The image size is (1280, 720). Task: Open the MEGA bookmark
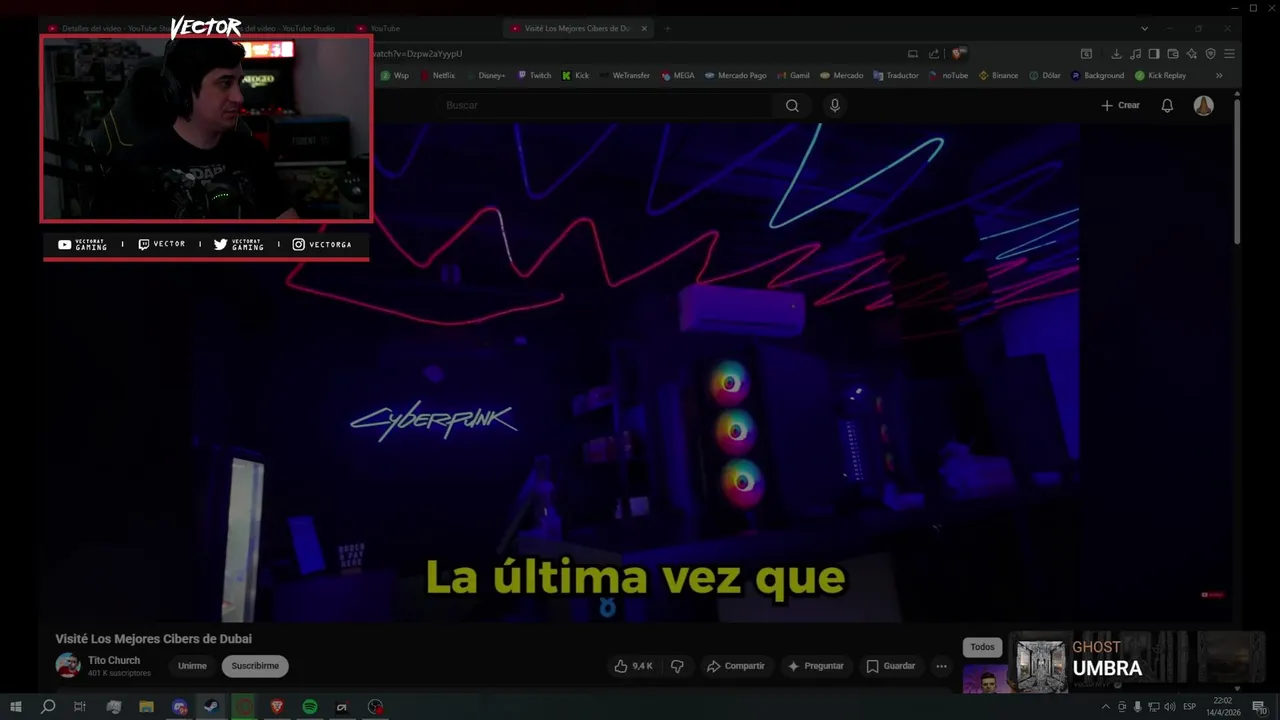678,75
